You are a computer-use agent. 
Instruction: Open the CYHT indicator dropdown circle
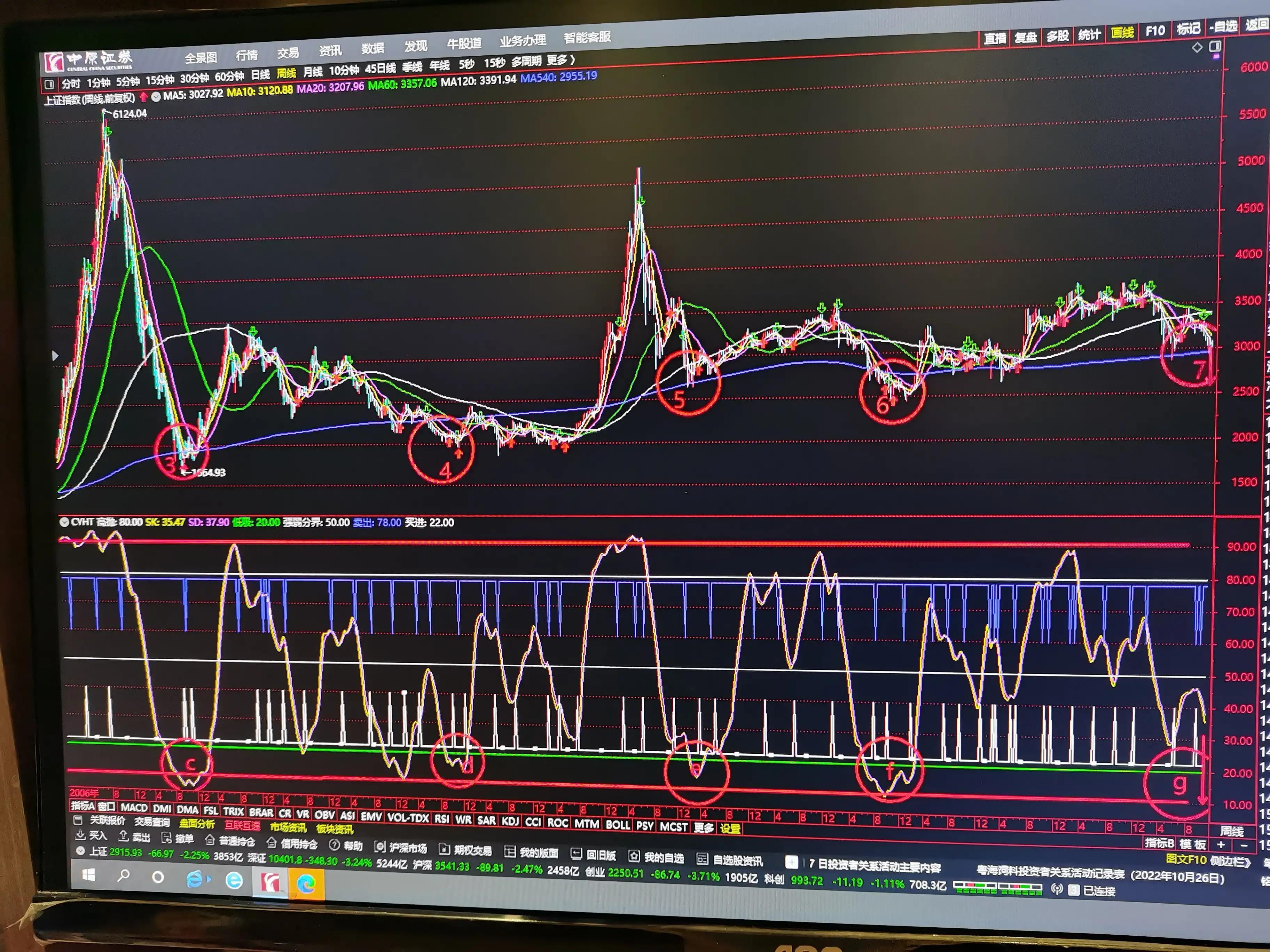[65, 522]
